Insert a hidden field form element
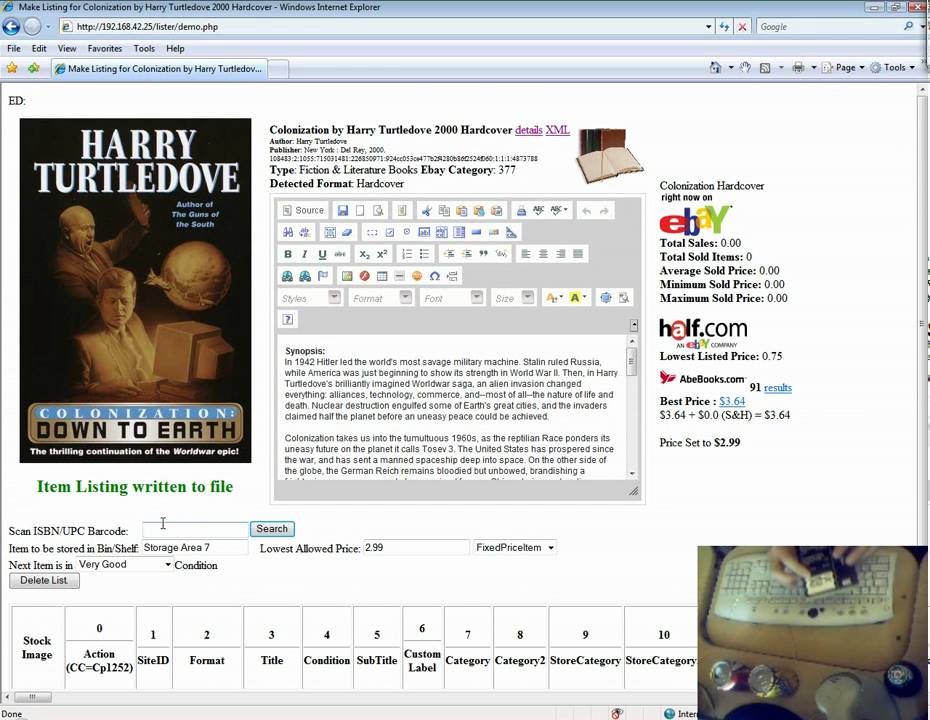This screenshot has width=930, height=720. point(511,232)
